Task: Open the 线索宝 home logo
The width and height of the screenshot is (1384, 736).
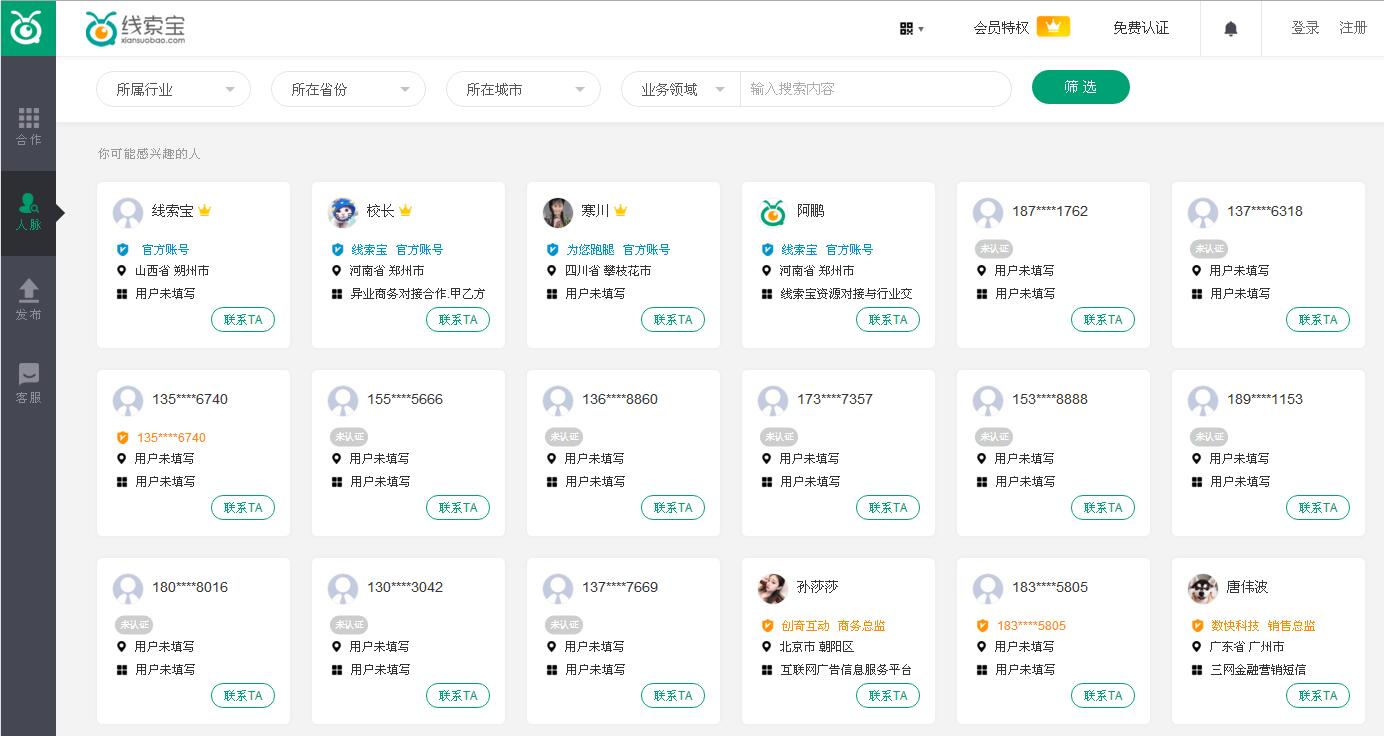Action: click(135, 29)
